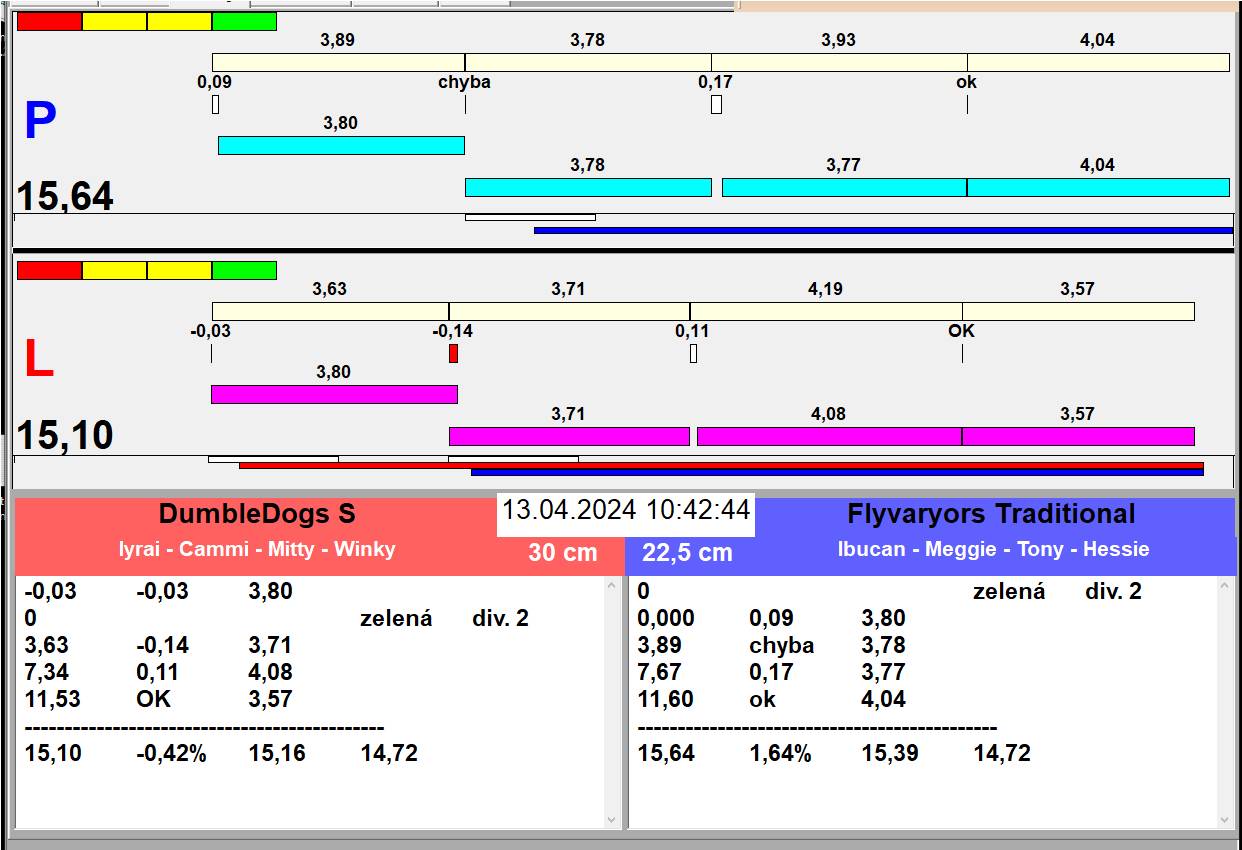Select the red -0,14 fault marker in lane L
This screenshot has width=1242, height=850.
pyautogui.click(x=453, y=353)
